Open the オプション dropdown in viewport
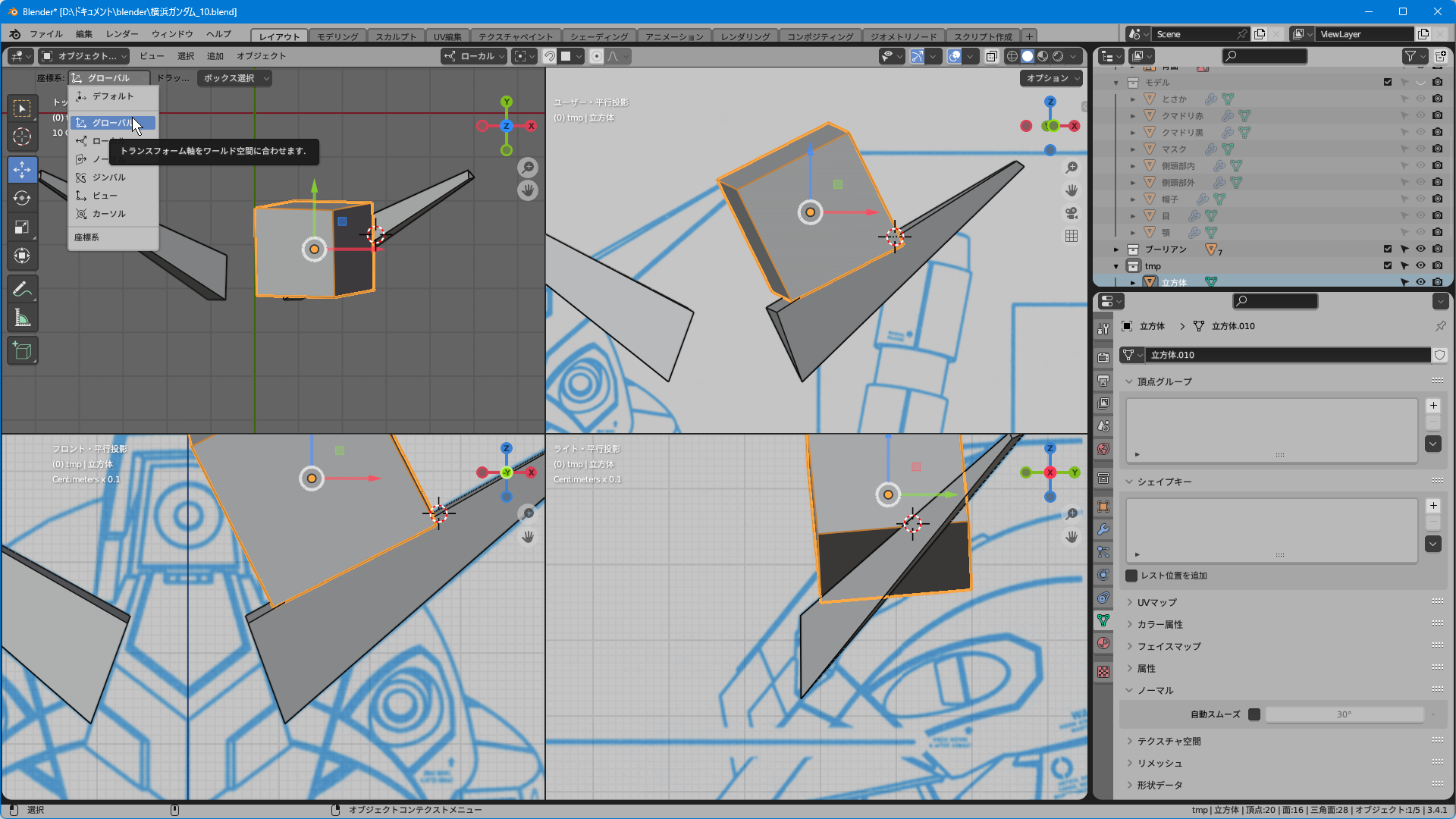Viewport: 1456px width, 819px height. point(1051,78)
